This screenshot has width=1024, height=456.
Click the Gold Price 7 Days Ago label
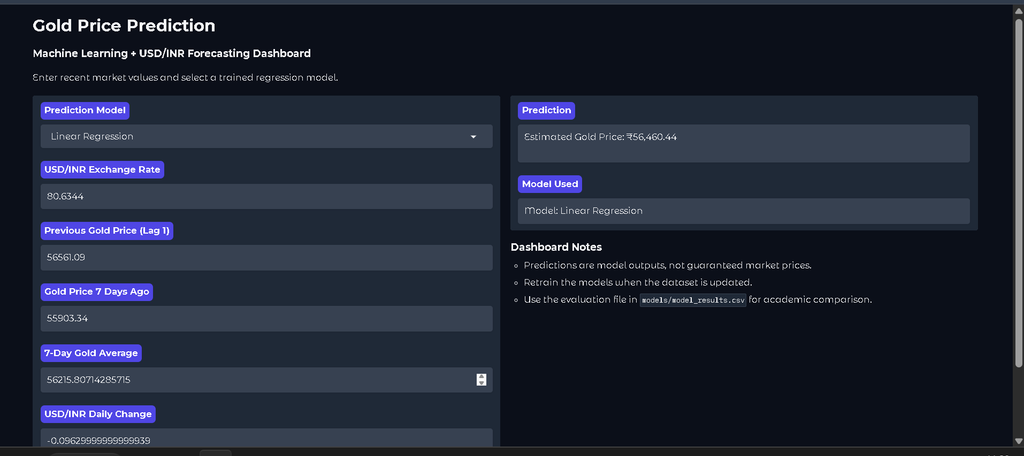point(97,292)
